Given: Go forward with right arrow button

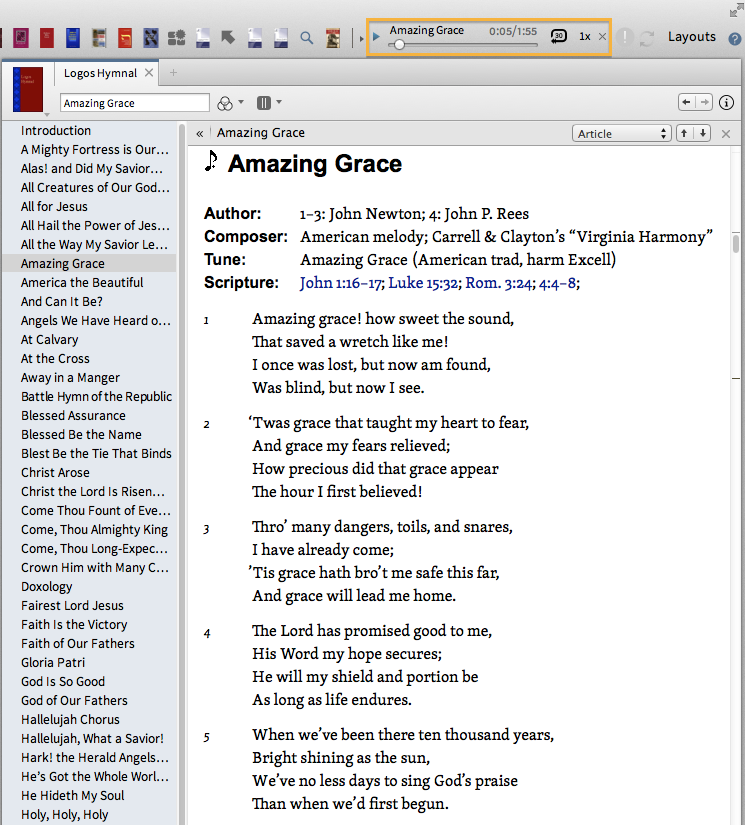Looking at the screenshot, I should pos(704,102).
